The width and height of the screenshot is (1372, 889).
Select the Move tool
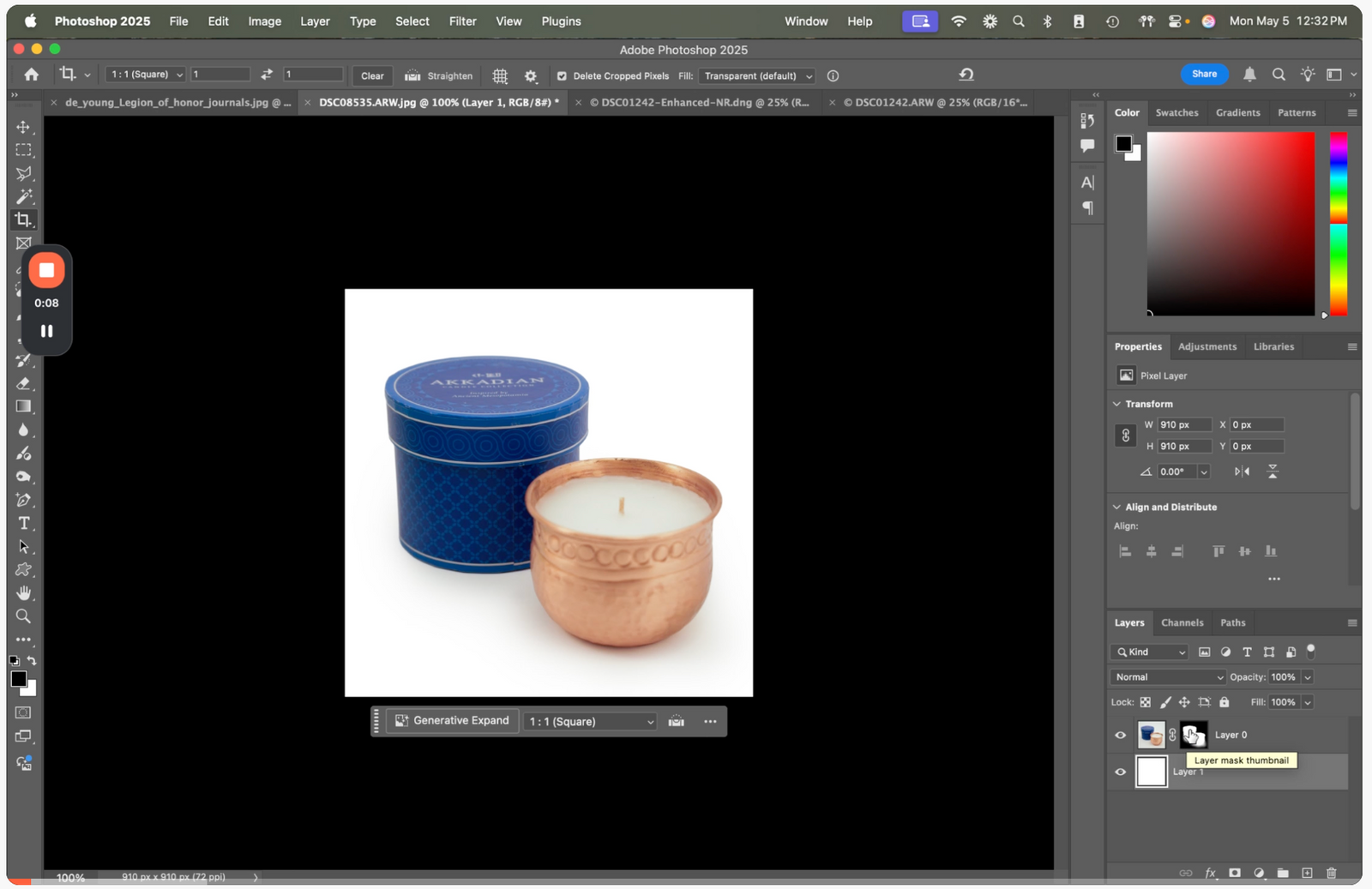(x=24, y=127)
